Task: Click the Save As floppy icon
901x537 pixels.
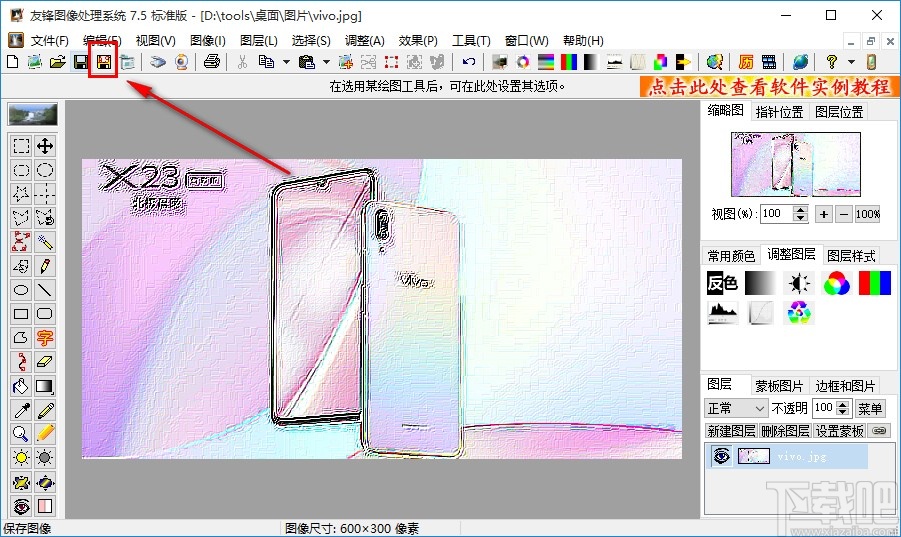Action: click(104, 62)
